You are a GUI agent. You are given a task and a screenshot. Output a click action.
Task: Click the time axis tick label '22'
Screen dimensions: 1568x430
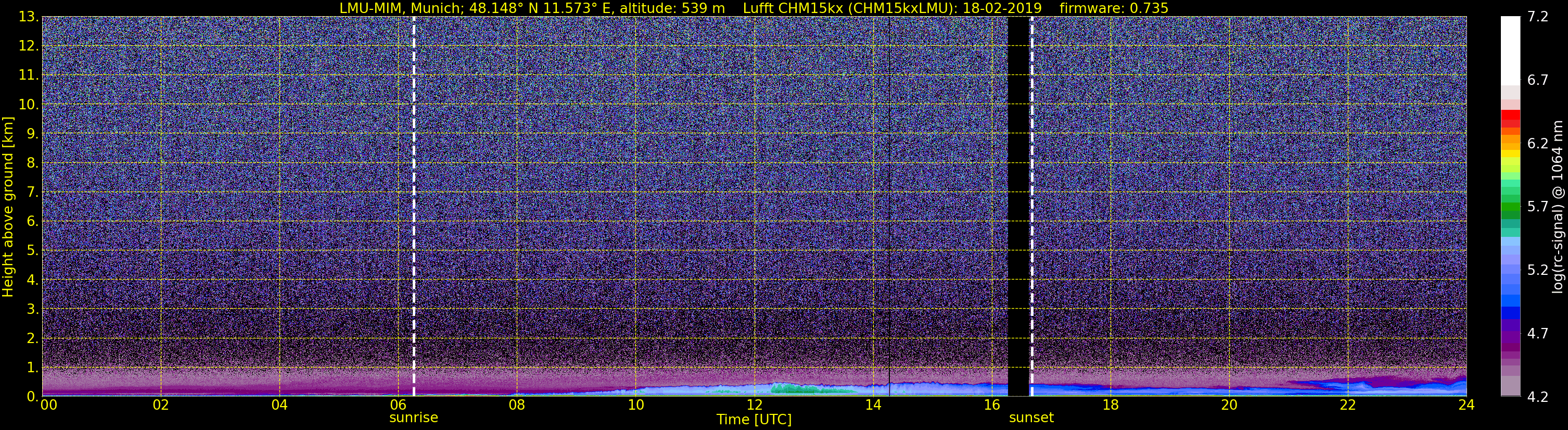point(1348,405)
